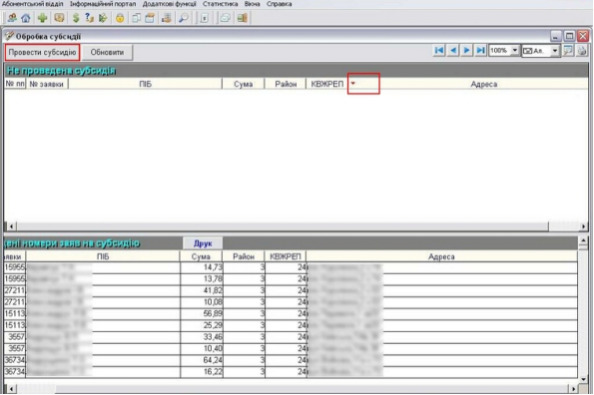Screen dimensions: 594x395
Task: Select the row with sum 13,78
Action: point(291,279)
